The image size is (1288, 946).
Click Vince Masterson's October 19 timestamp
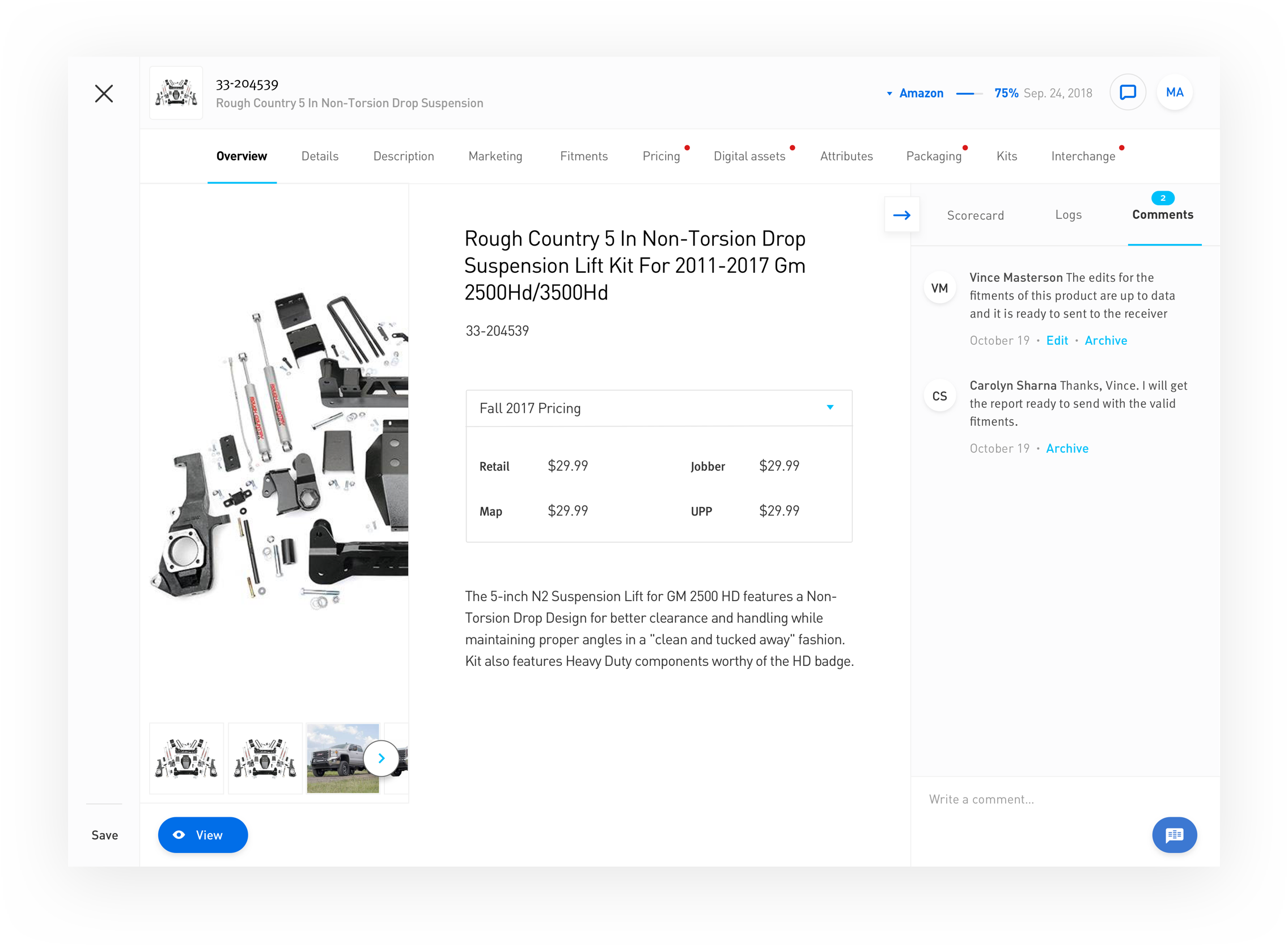click(x=999, y=341)
